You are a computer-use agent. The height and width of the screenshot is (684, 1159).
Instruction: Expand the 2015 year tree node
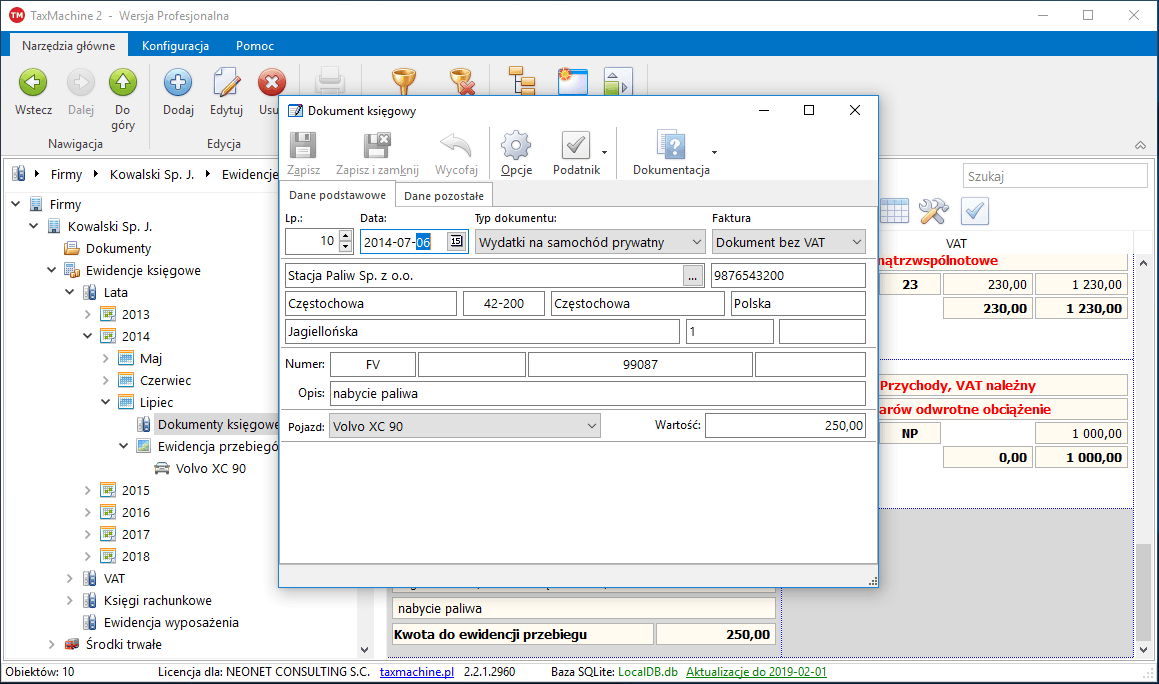coord(88,490)
